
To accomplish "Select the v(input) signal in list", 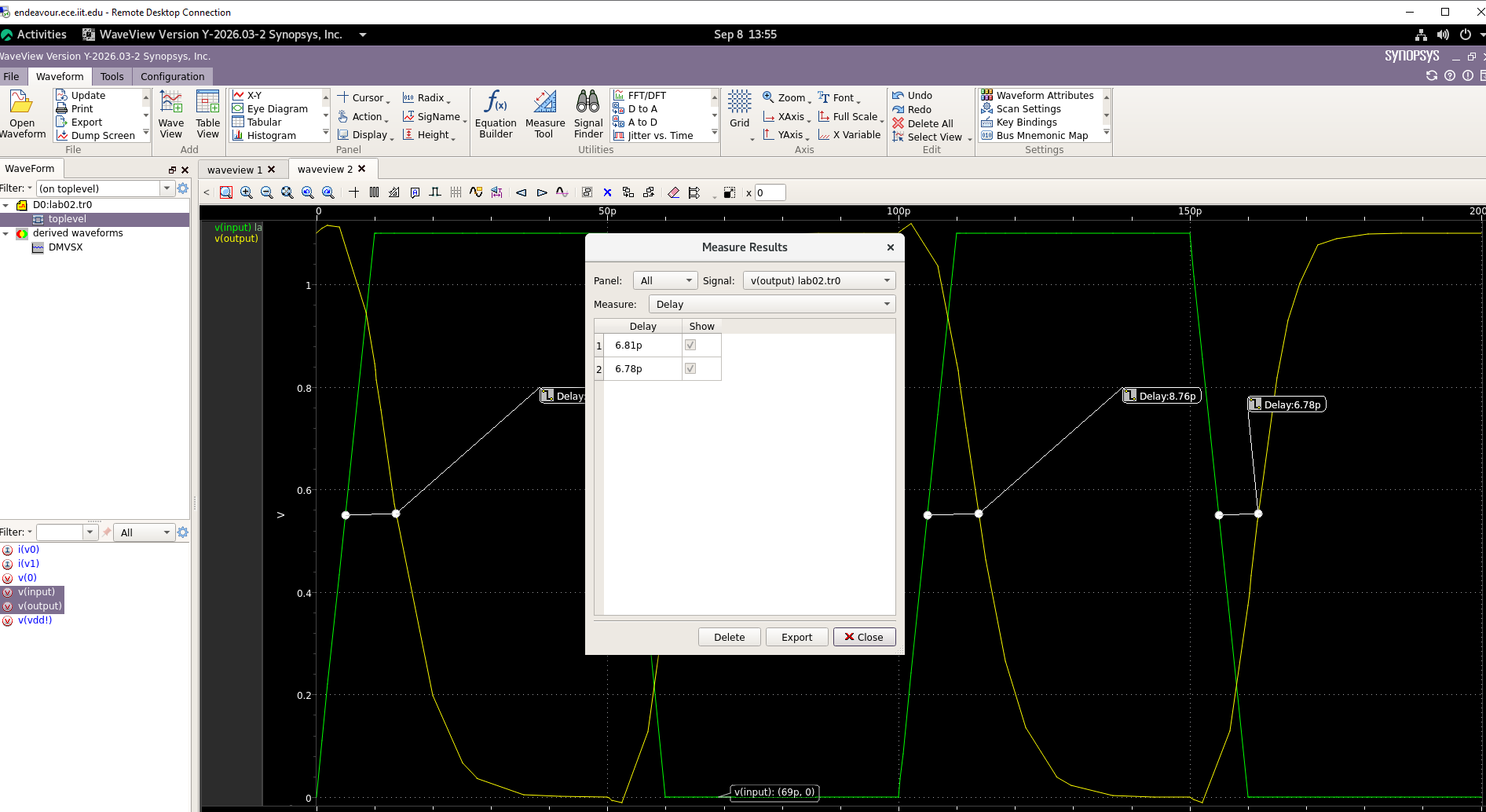I will click(x=36, y=592).
